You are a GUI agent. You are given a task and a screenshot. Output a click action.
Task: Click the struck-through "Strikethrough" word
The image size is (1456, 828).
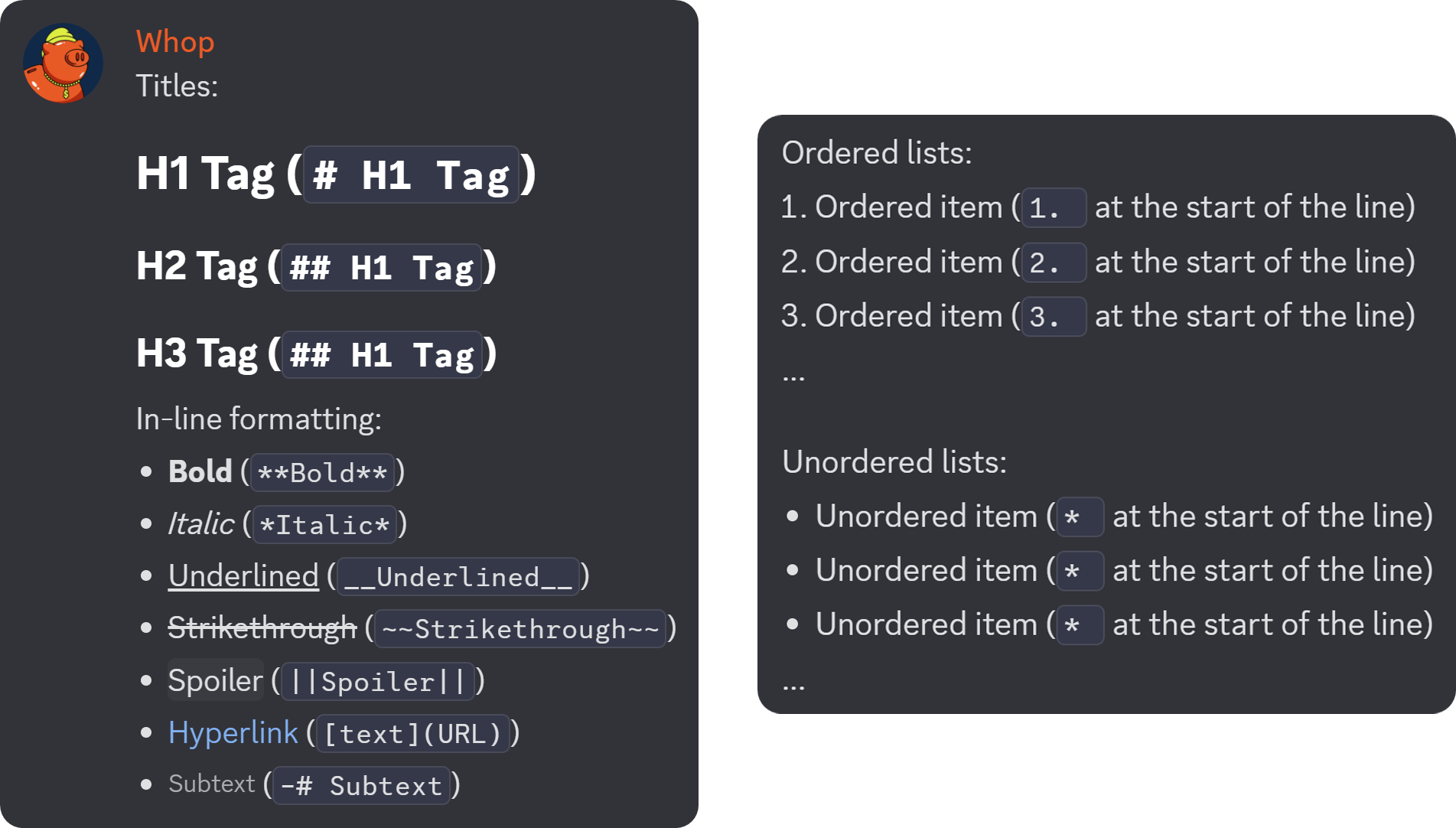262,628
